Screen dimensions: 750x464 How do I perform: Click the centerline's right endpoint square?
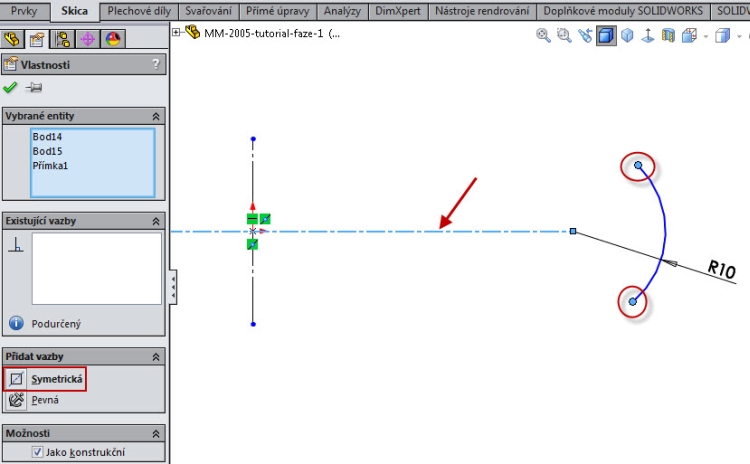coord(573,232)
